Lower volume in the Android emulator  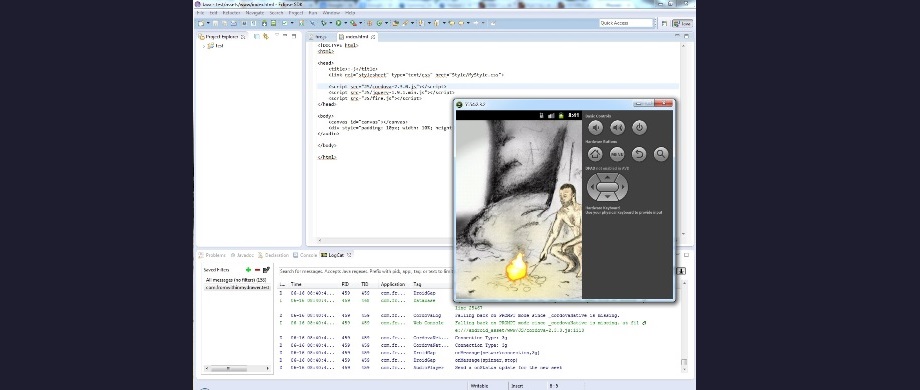(x=596, y=127)
